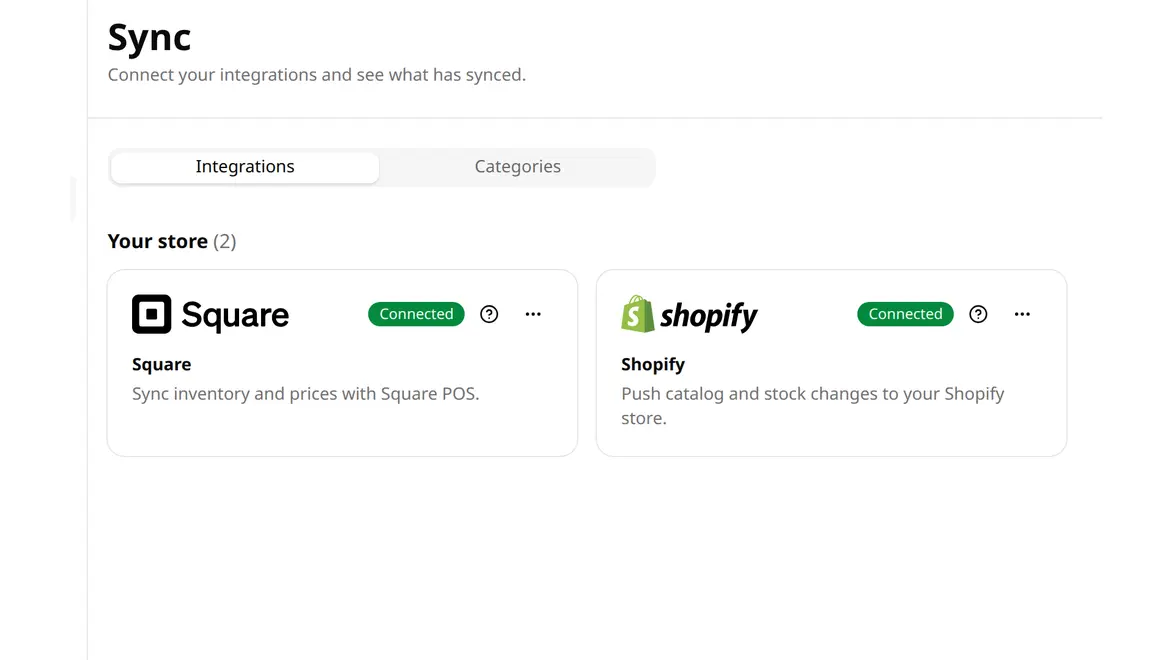
Task: Switch to the Categories tab
Action: (x=517, y=166)
